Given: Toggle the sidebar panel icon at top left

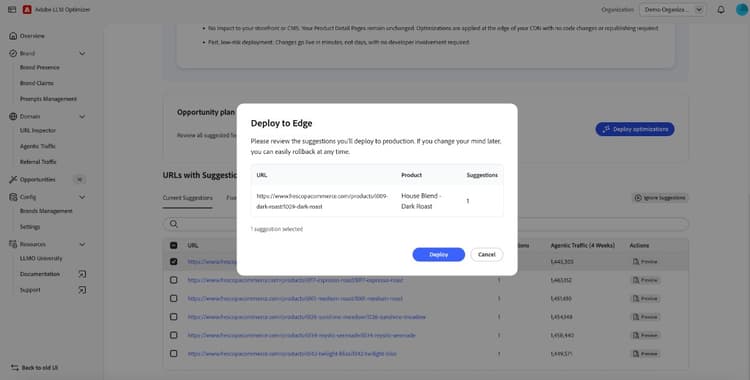Looking at the screenshot, I should pyautogui.click(x=12, y=10).
